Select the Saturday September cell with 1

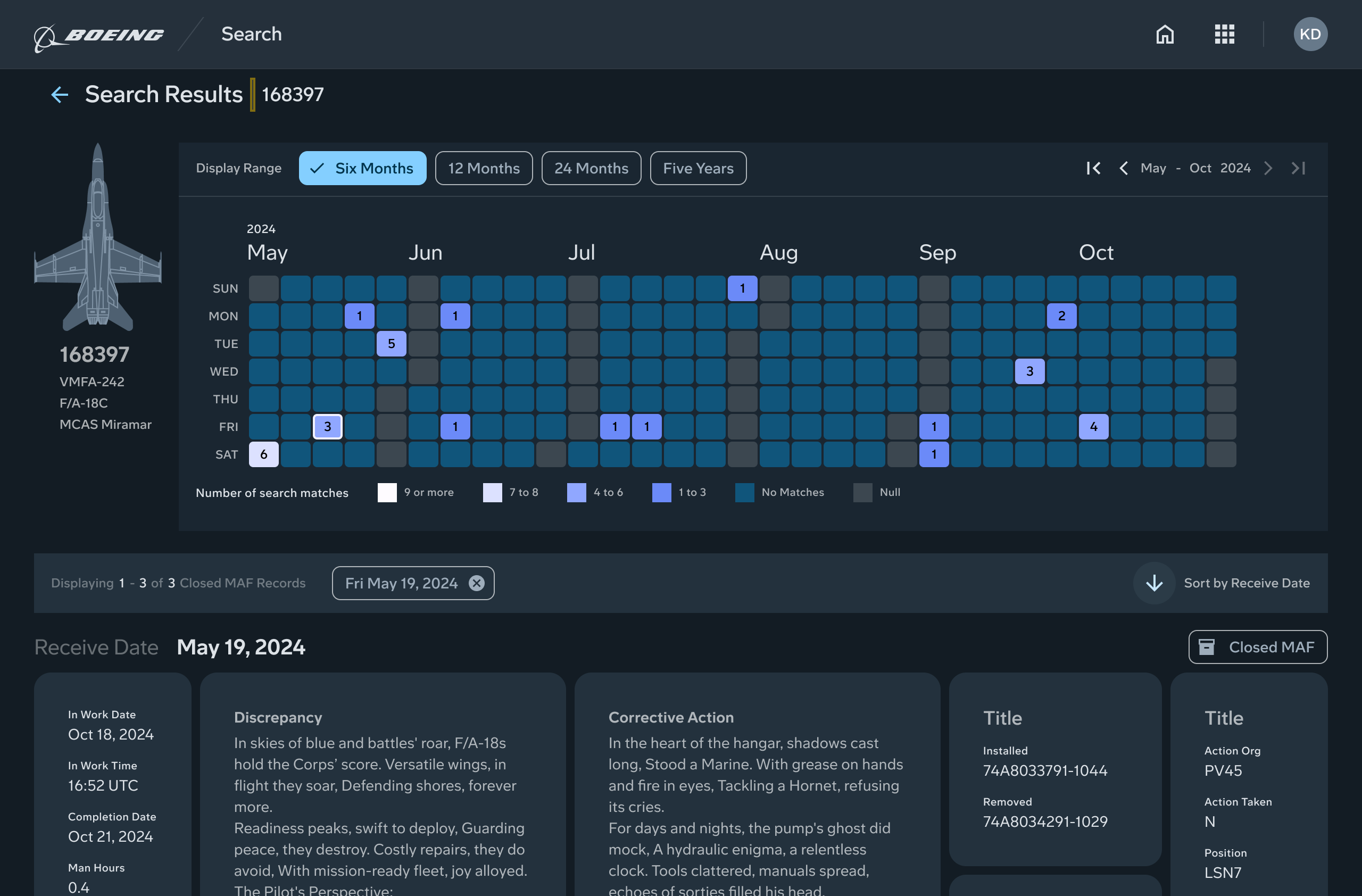tap(934, 454)
